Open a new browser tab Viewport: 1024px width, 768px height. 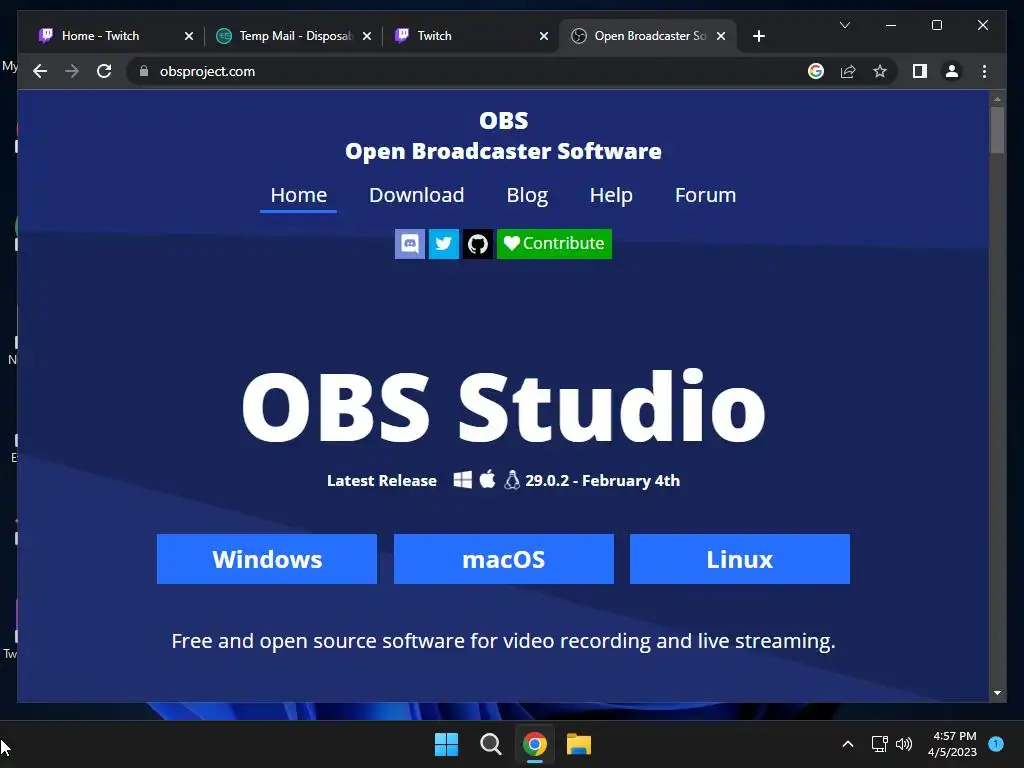point(758,36)
